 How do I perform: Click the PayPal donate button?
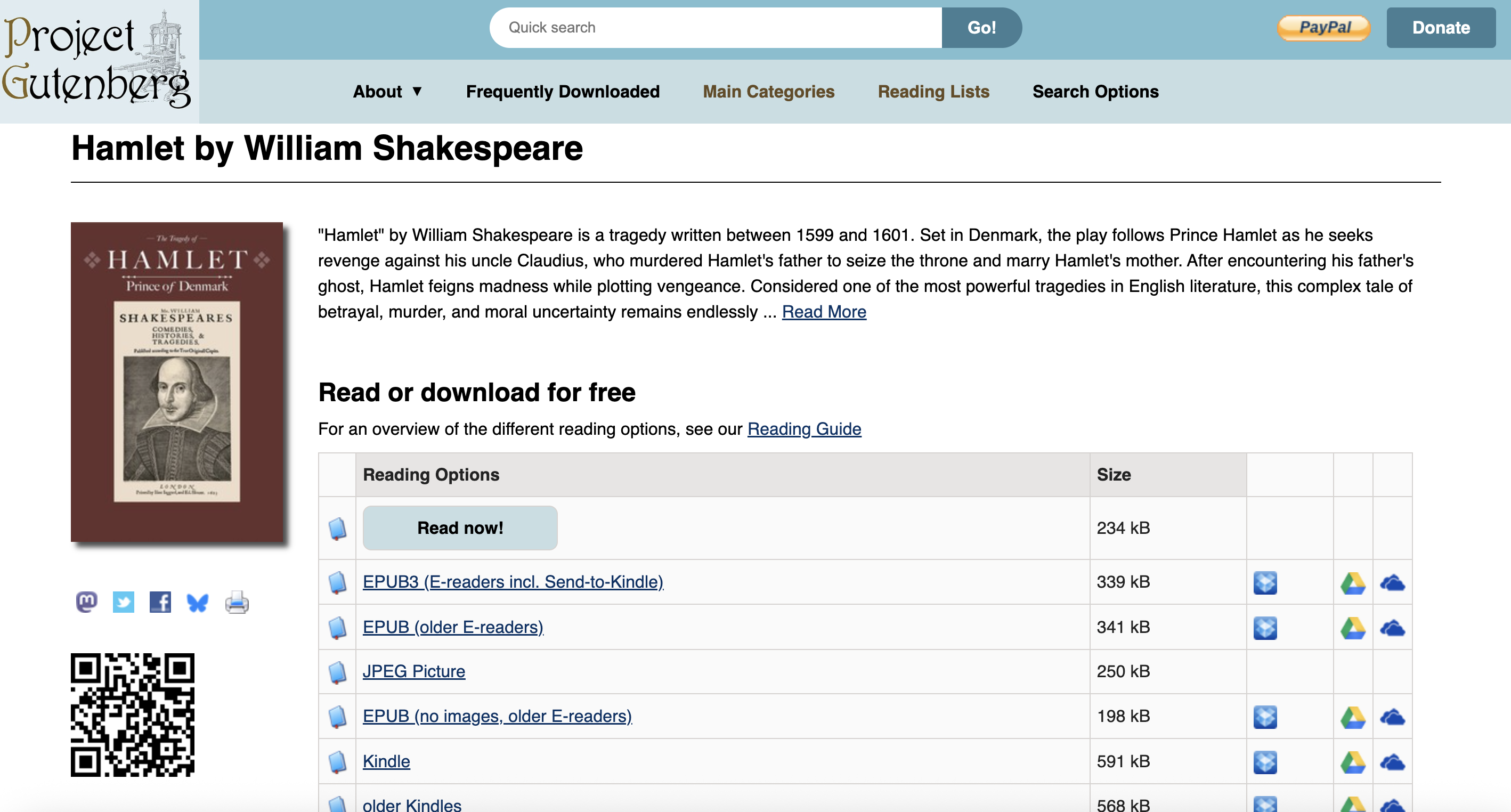[1324, 28]
